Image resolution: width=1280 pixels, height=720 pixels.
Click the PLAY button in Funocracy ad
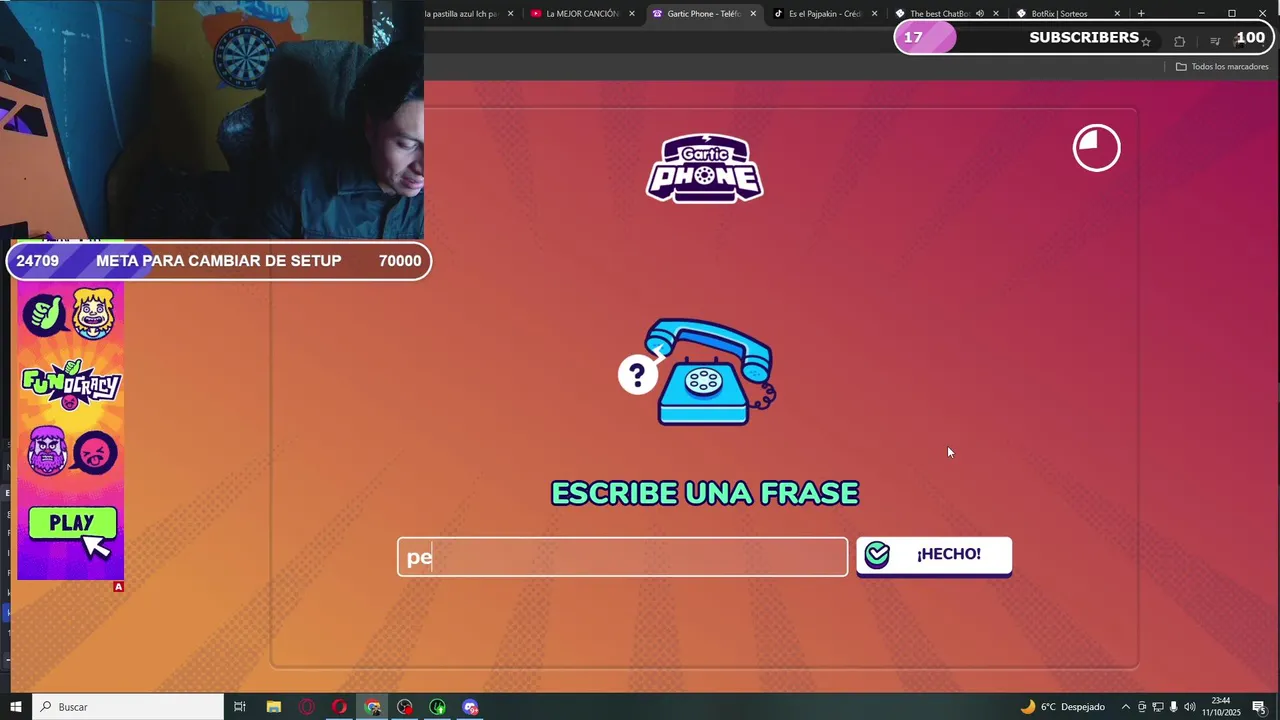point(72,524)
